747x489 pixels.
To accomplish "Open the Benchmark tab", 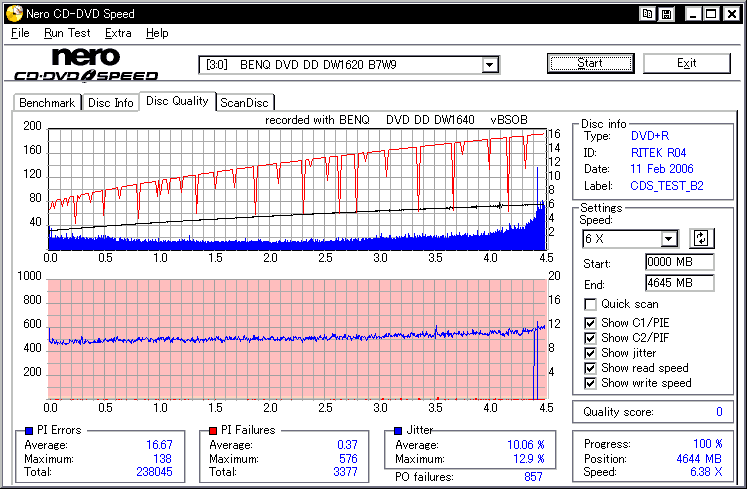I will point(47,102).
